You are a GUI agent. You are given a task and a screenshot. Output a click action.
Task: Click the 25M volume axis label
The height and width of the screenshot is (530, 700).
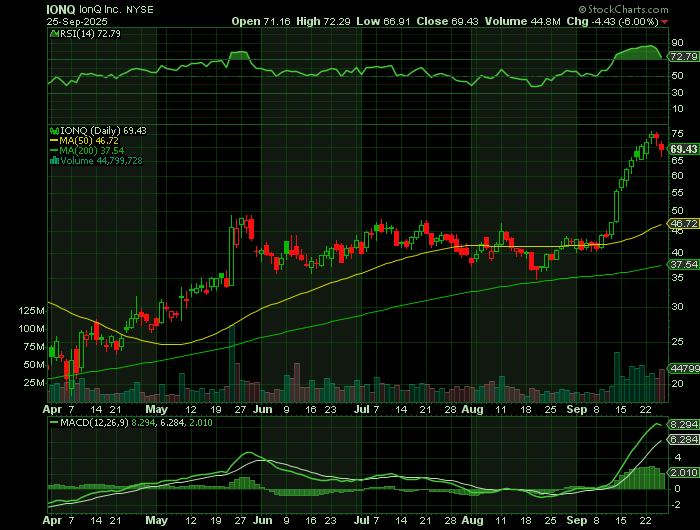34,383
